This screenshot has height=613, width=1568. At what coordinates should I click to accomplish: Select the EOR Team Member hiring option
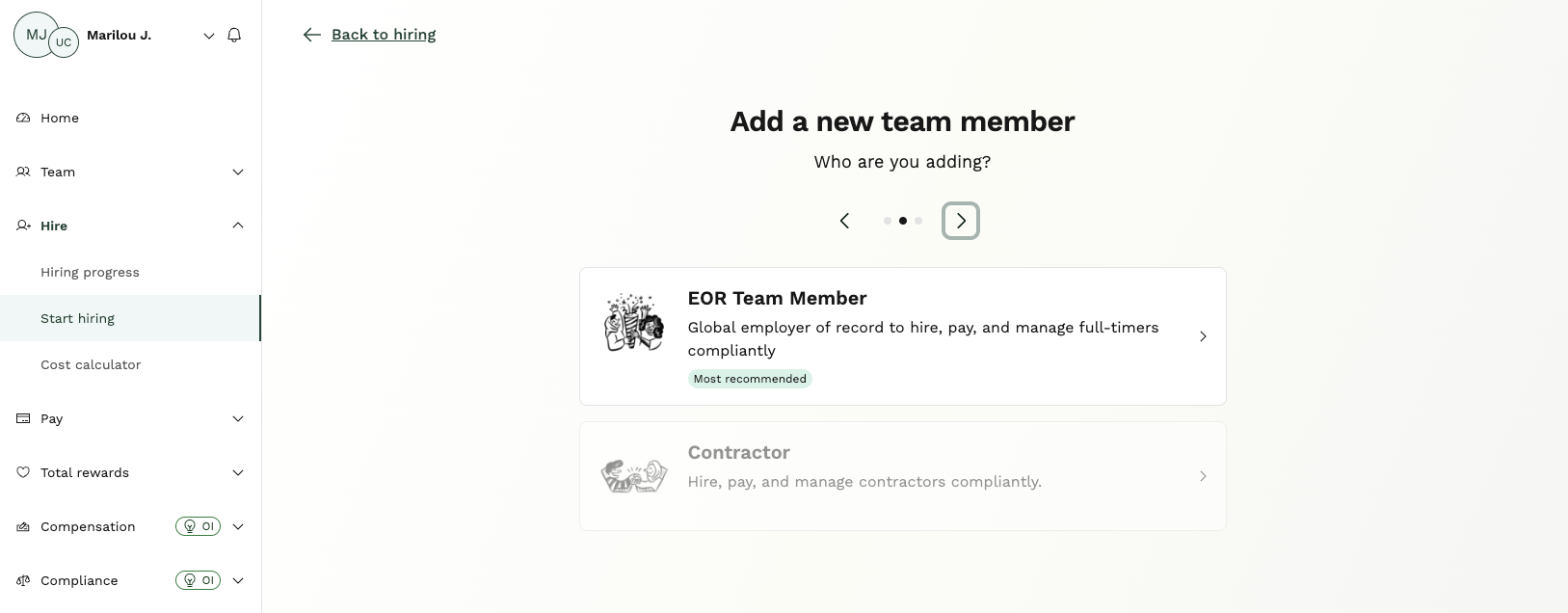pyautogui.click(x=901, y=336)
